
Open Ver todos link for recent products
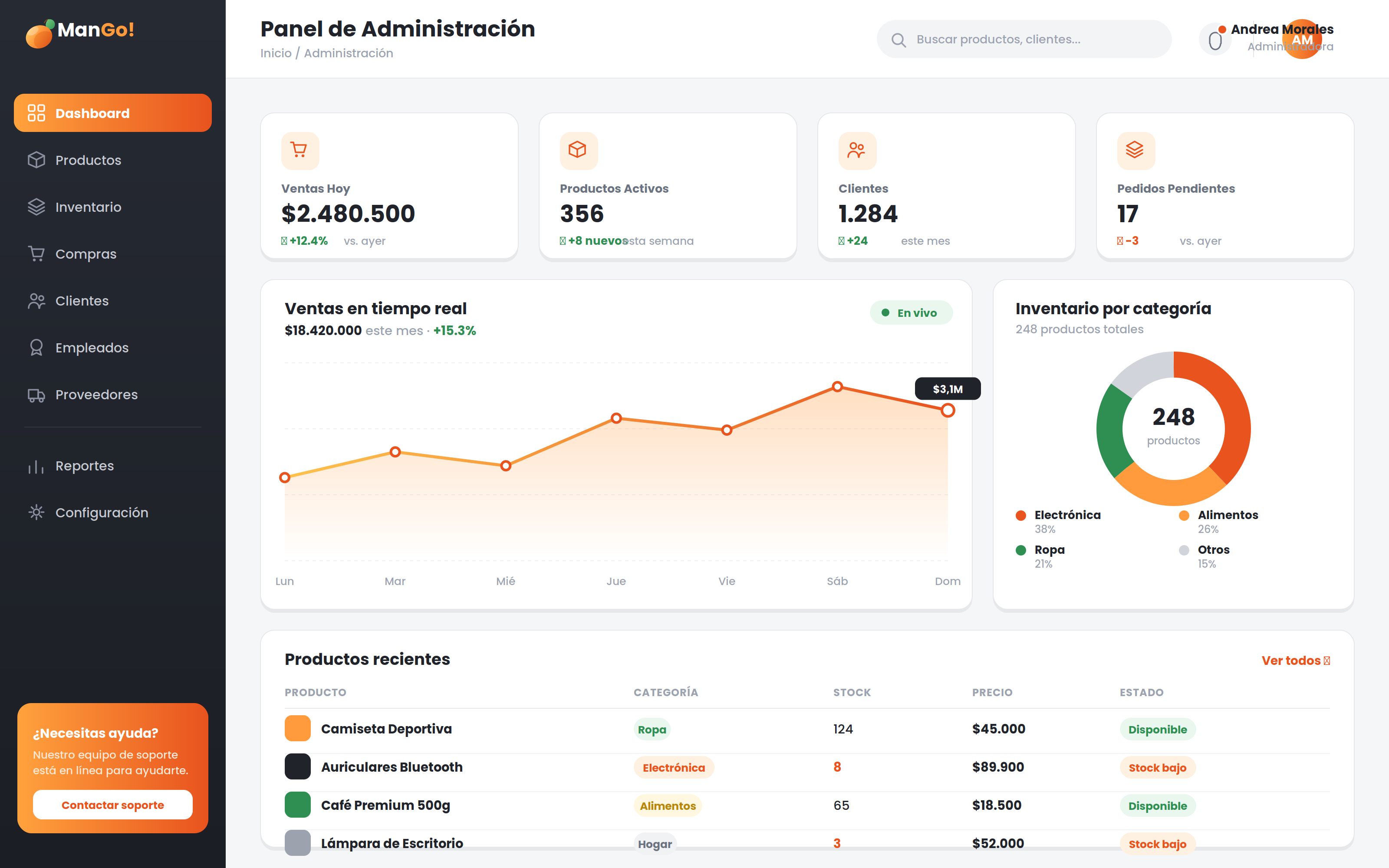(x=1295, y=661)
